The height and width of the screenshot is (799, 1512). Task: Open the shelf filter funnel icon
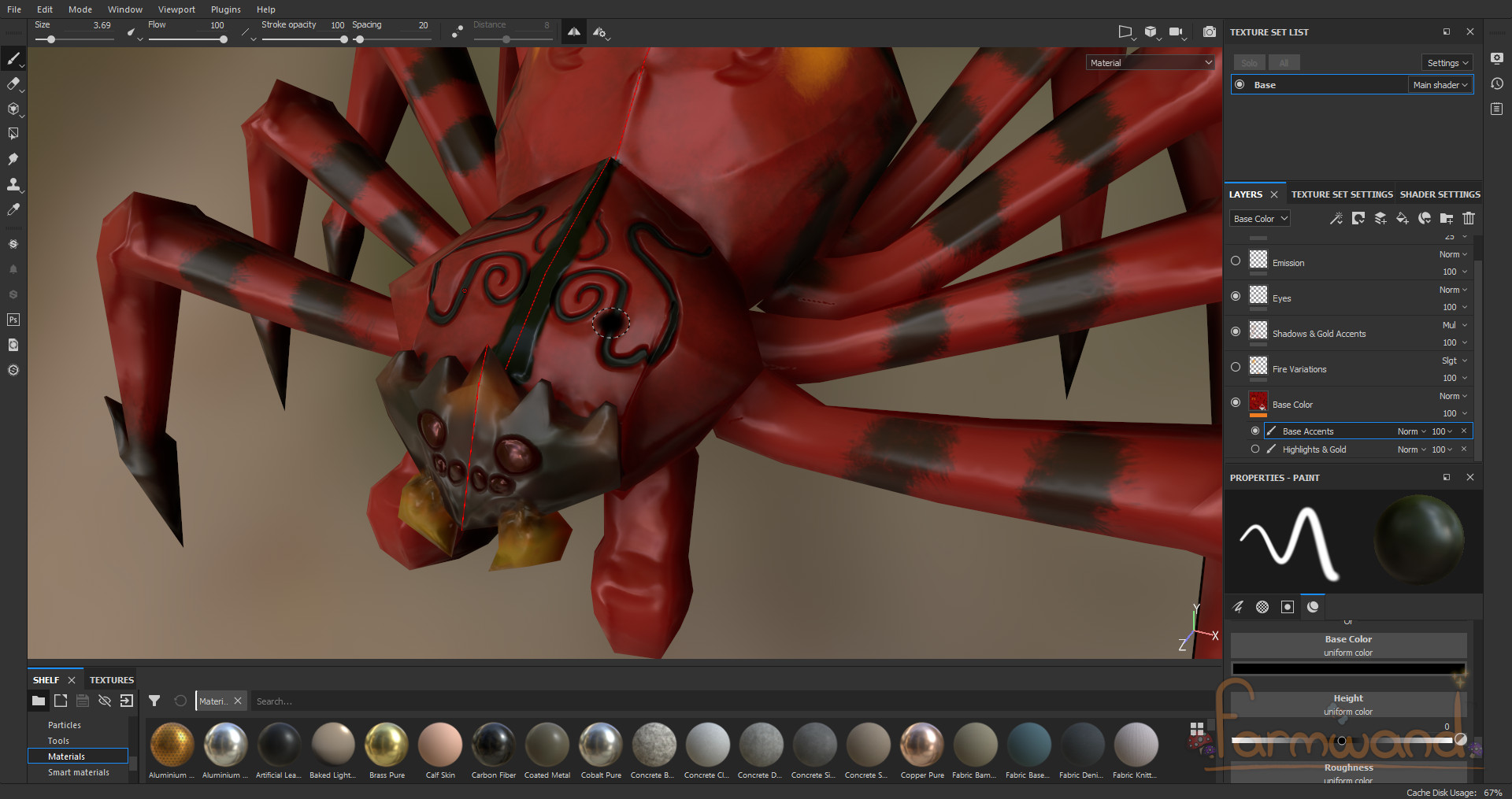click(x=154, y=701)
